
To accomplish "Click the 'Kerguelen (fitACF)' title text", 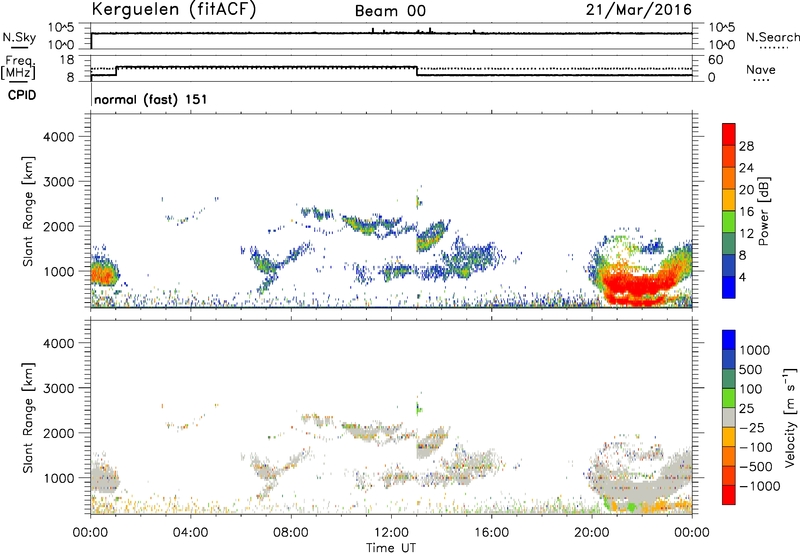I will pos(173,10).
